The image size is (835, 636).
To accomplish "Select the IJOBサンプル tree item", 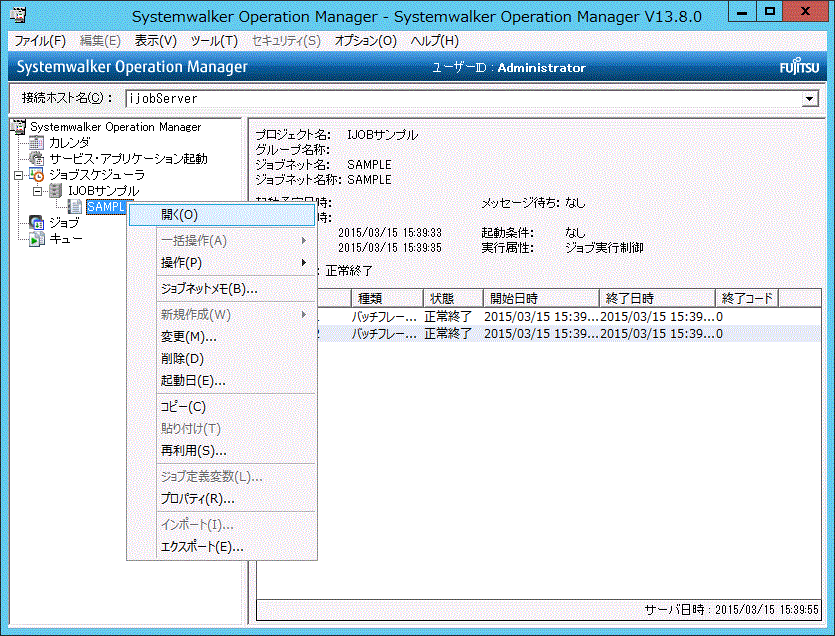I will (x=104, y=191).
